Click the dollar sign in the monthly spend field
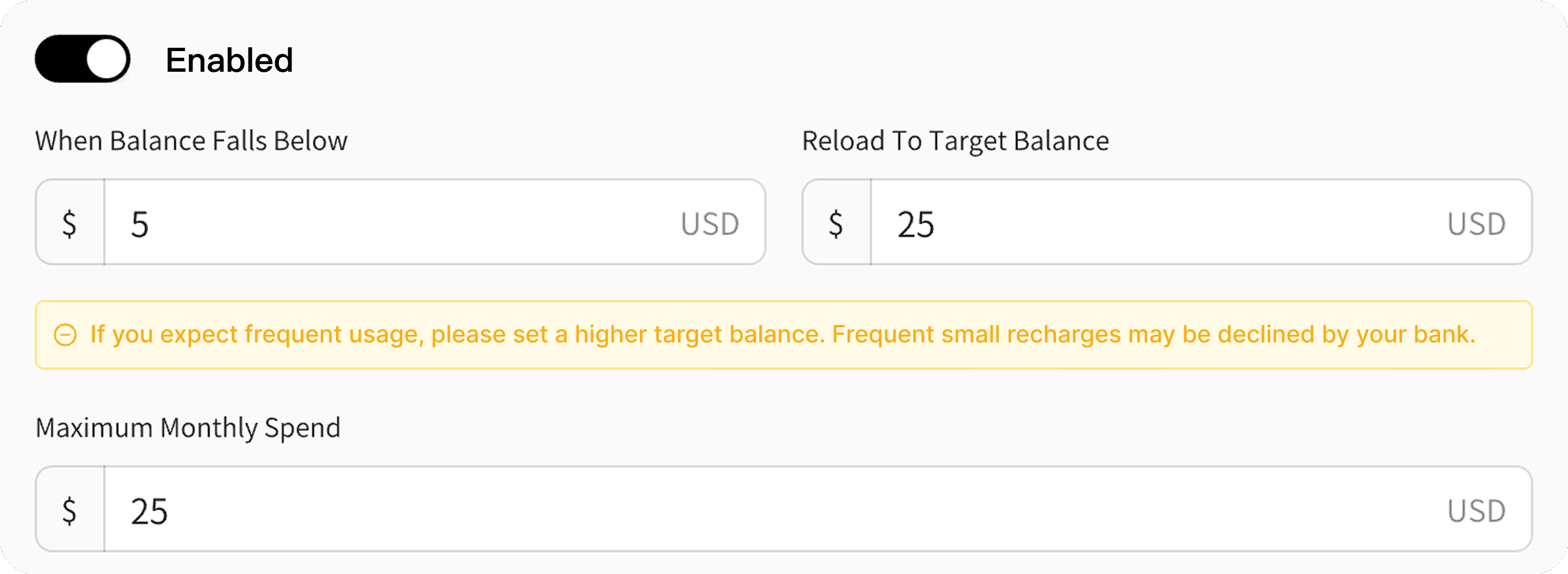 coord(70,511)
